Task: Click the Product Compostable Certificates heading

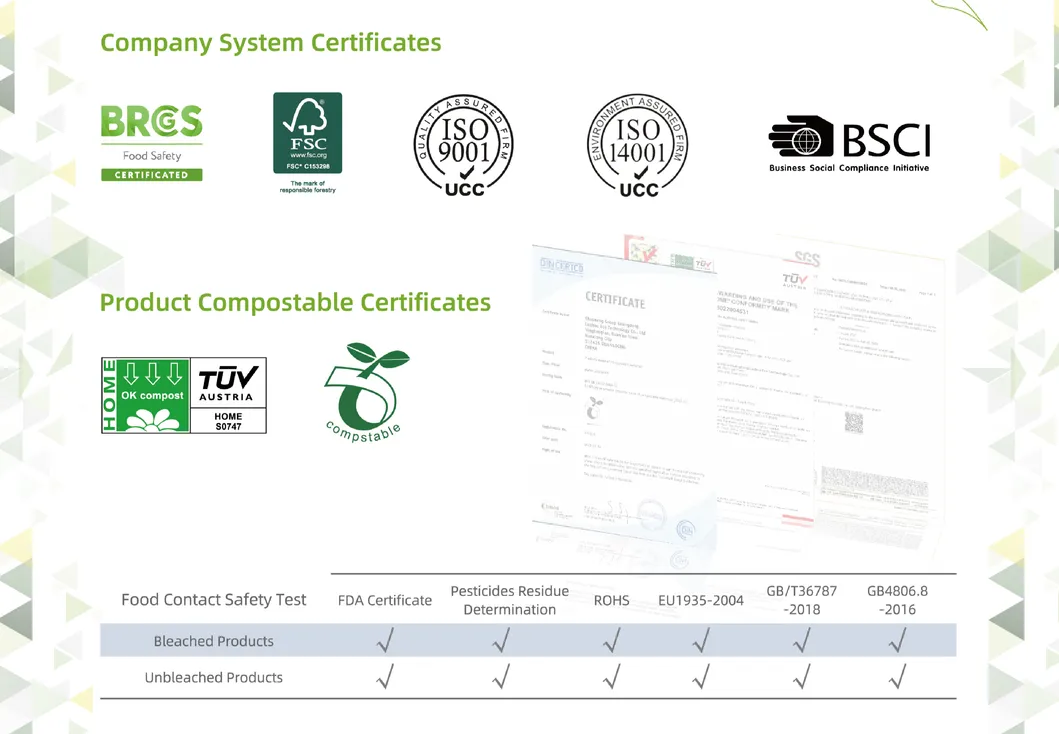Action: click(295, 302)
